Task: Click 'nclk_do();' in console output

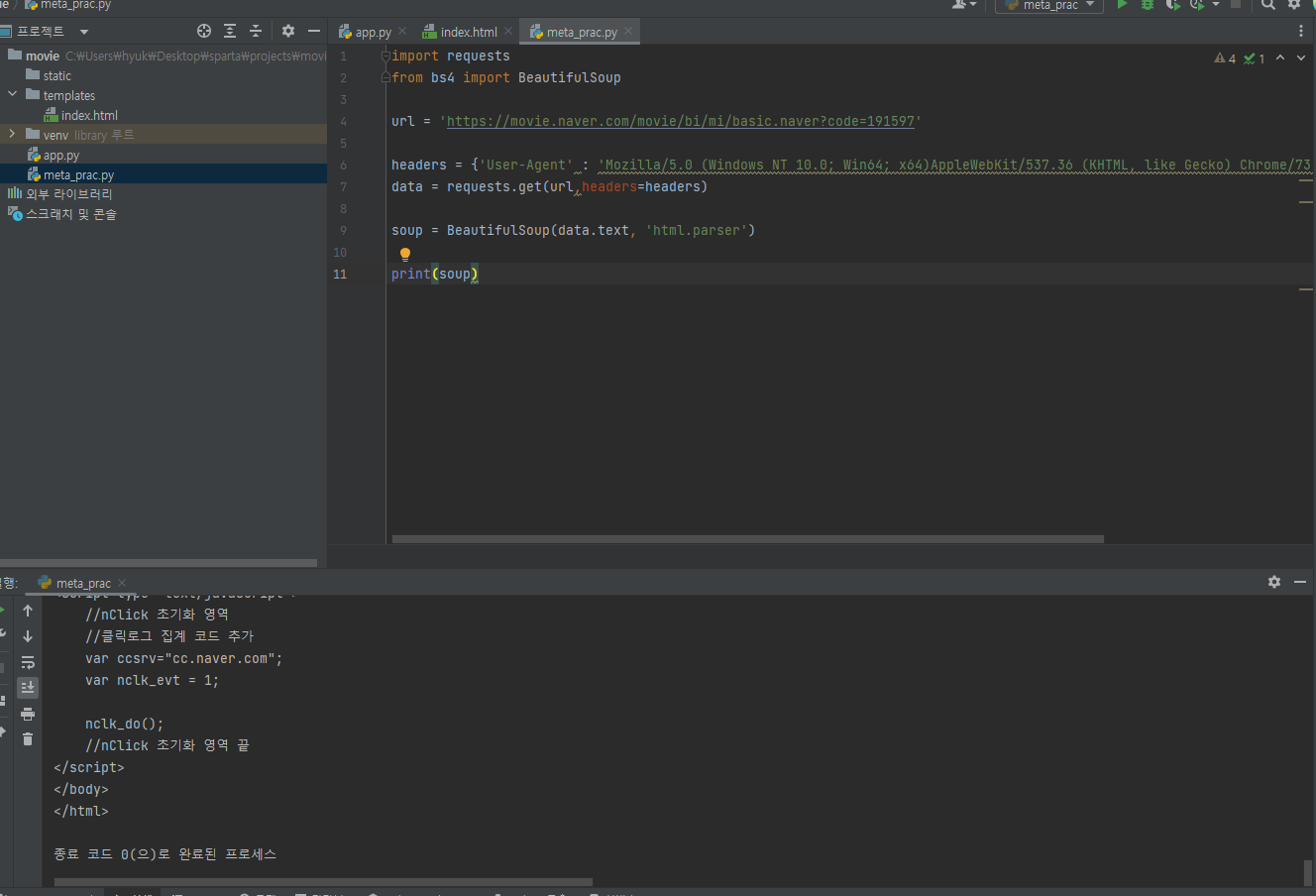Action: coord(125,724)
